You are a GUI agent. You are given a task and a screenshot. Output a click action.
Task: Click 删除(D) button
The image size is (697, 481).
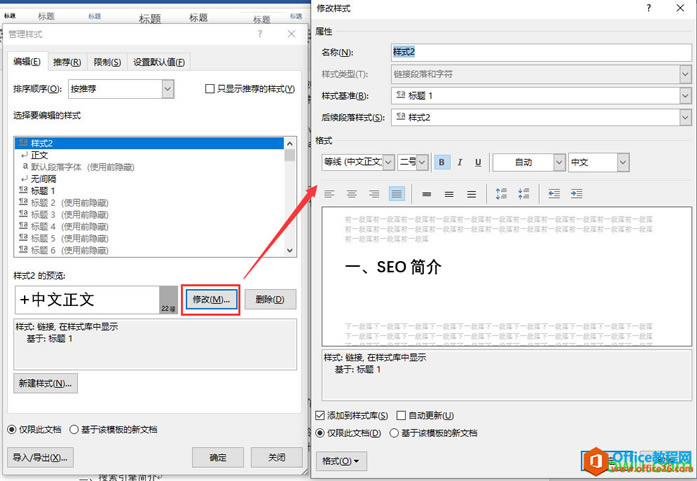pos(270,300)
